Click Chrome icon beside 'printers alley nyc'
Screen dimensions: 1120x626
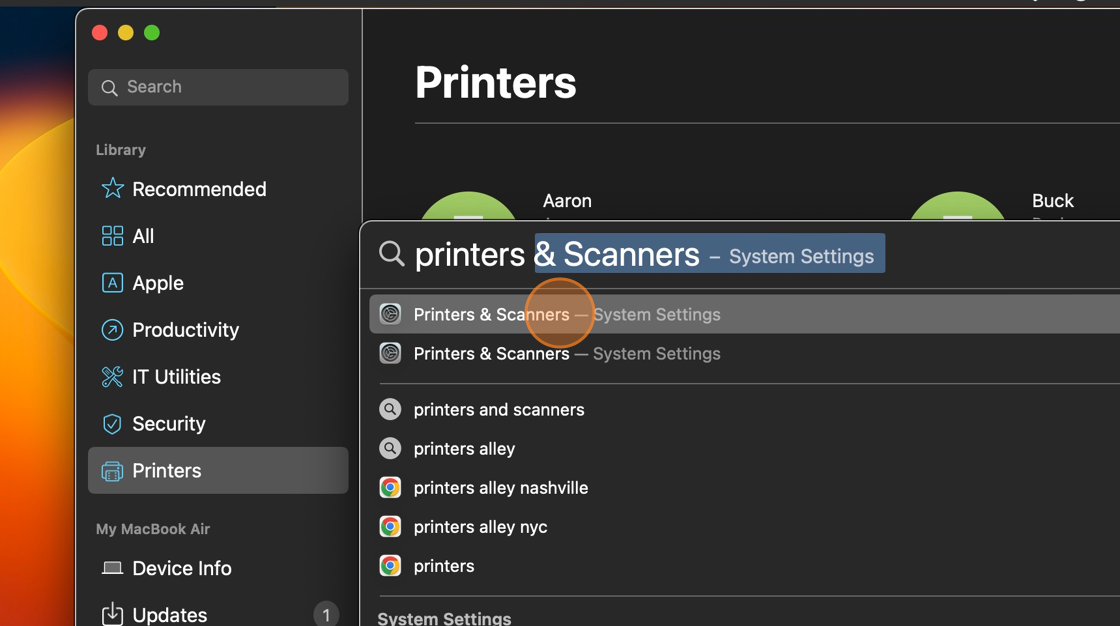pos(390,527)
